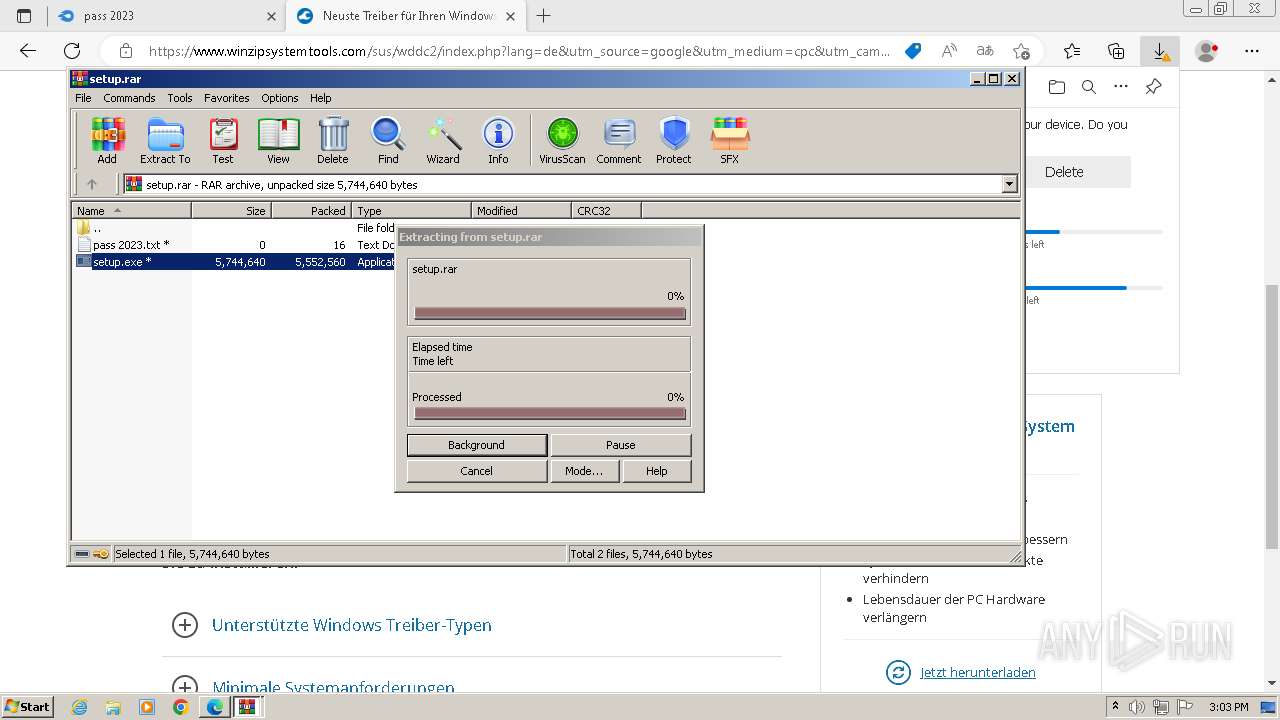Open the Wizard wand icon
Screen dimensions: 1280x720
(443, 140)
